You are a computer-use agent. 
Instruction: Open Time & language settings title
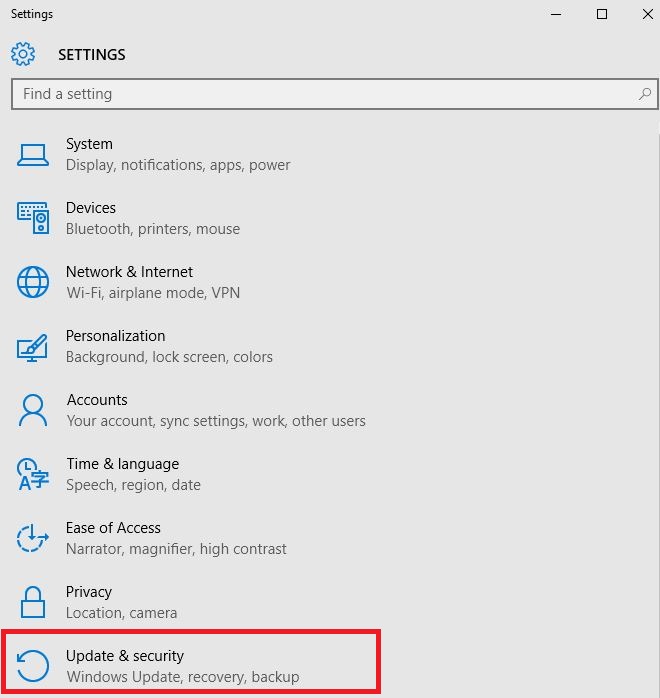[123, 464]
